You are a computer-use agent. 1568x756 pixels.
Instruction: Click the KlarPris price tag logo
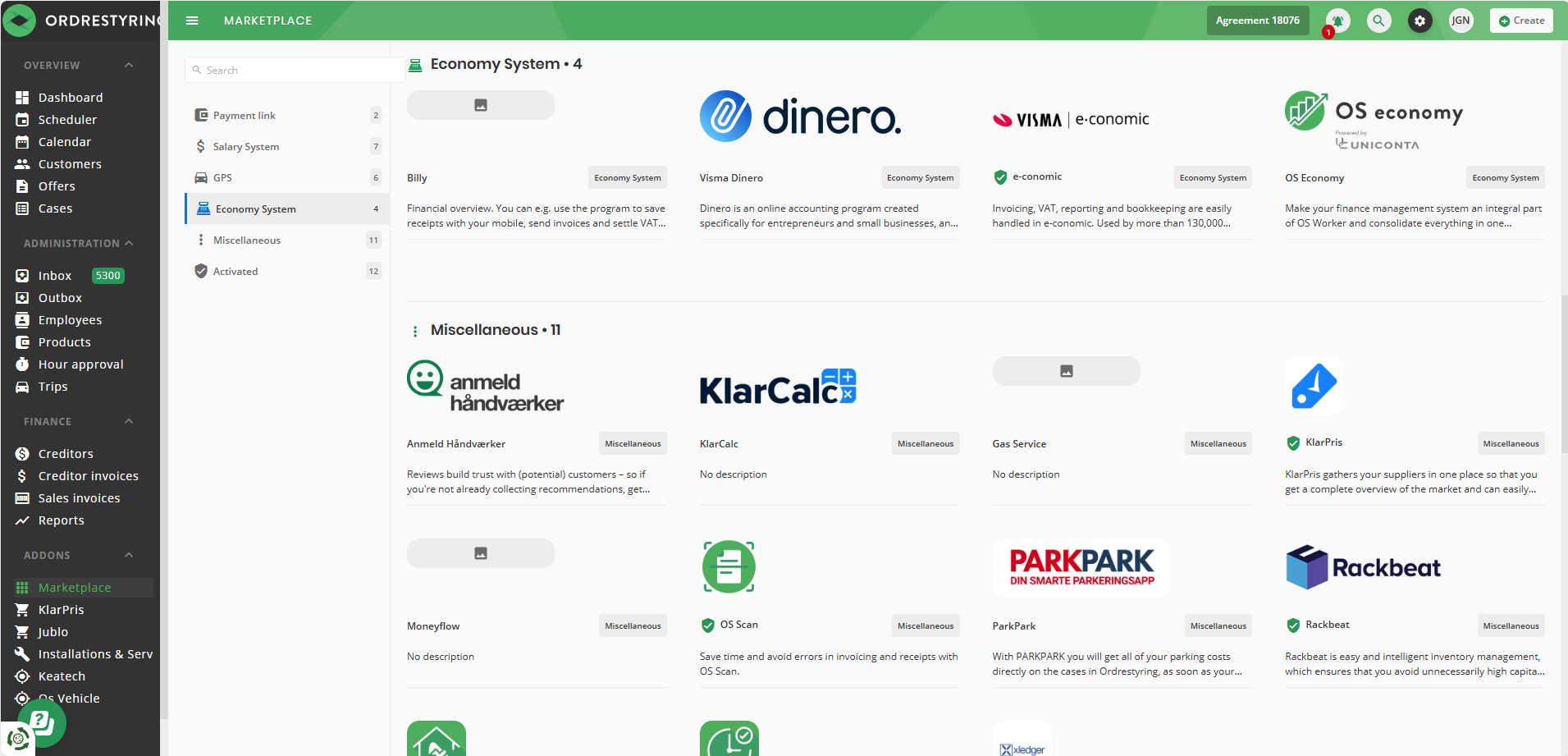(1314, 386)
